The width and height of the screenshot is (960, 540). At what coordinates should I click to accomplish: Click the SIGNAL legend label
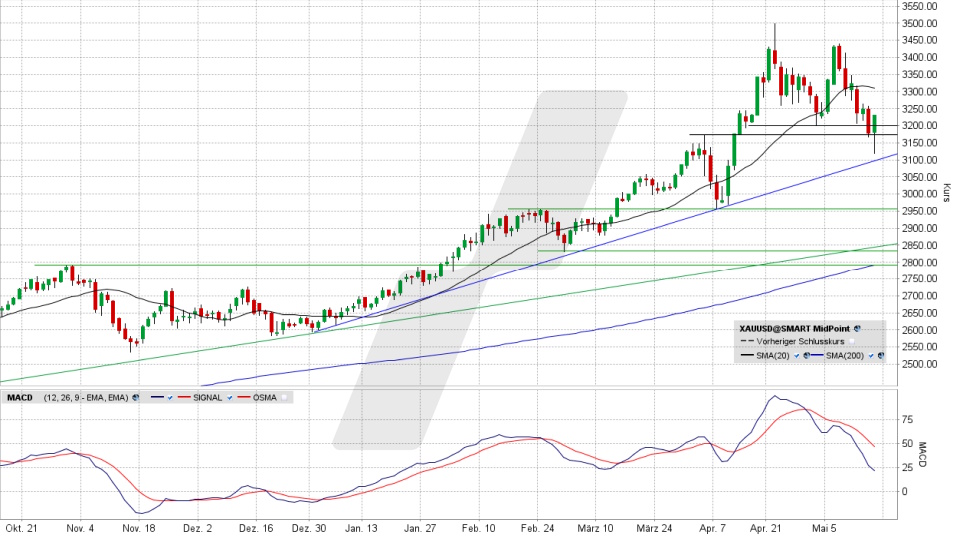208,397
